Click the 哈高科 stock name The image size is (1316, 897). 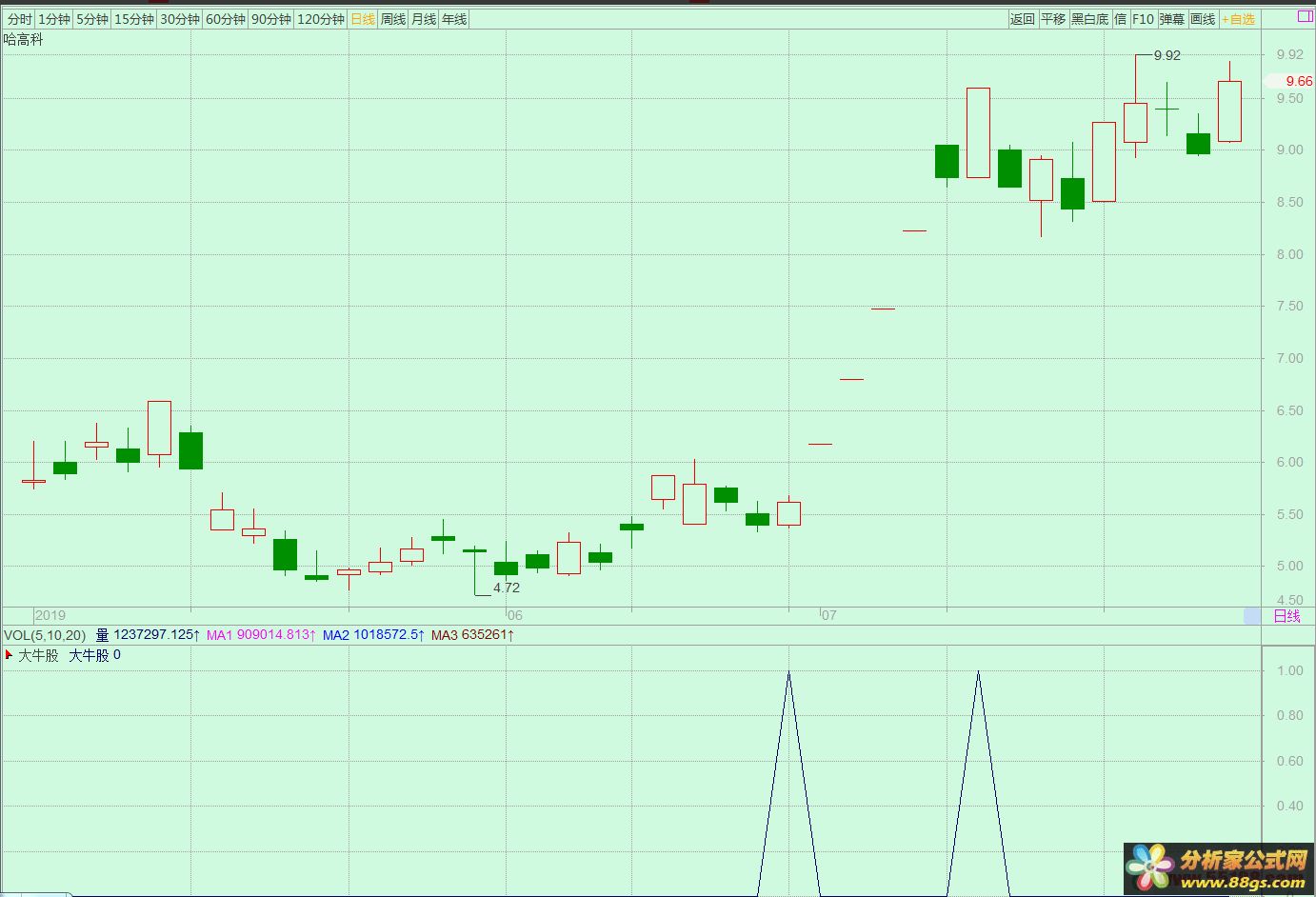[x=24, y=40]
